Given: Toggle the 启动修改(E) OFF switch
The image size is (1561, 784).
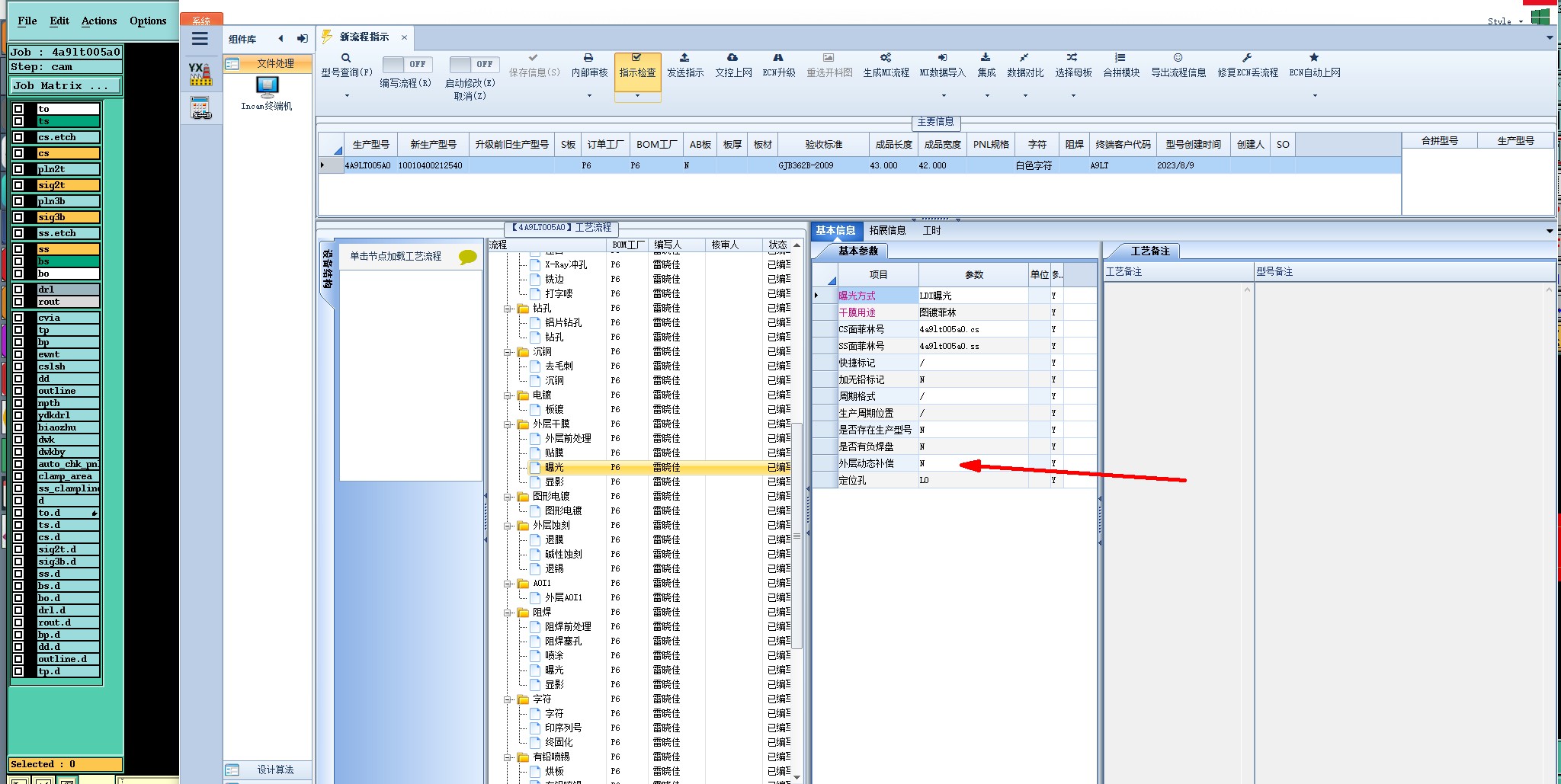Looking at the screenshot, I should tap(474, 65).
